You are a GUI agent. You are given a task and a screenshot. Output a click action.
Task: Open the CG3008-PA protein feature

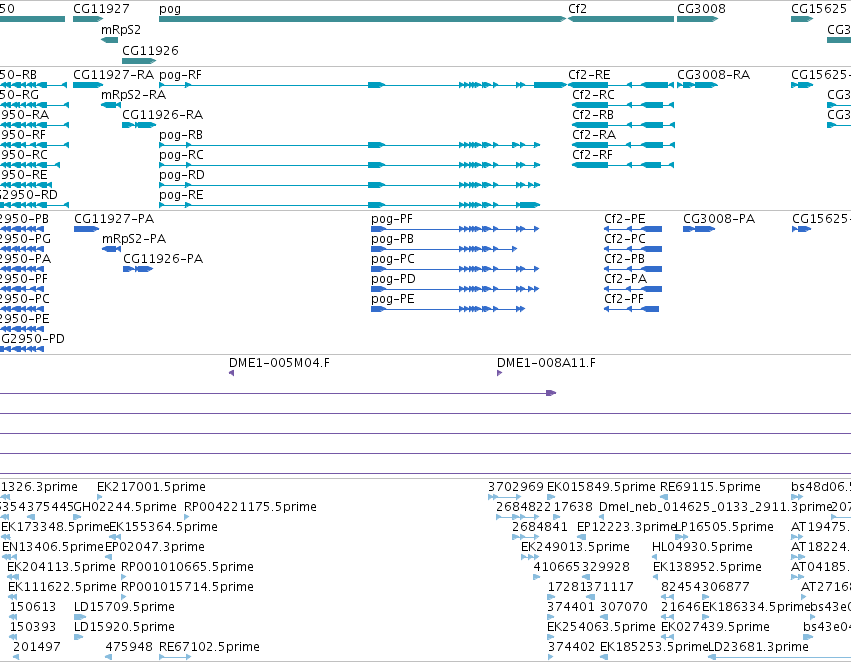[x=699, y=229]
